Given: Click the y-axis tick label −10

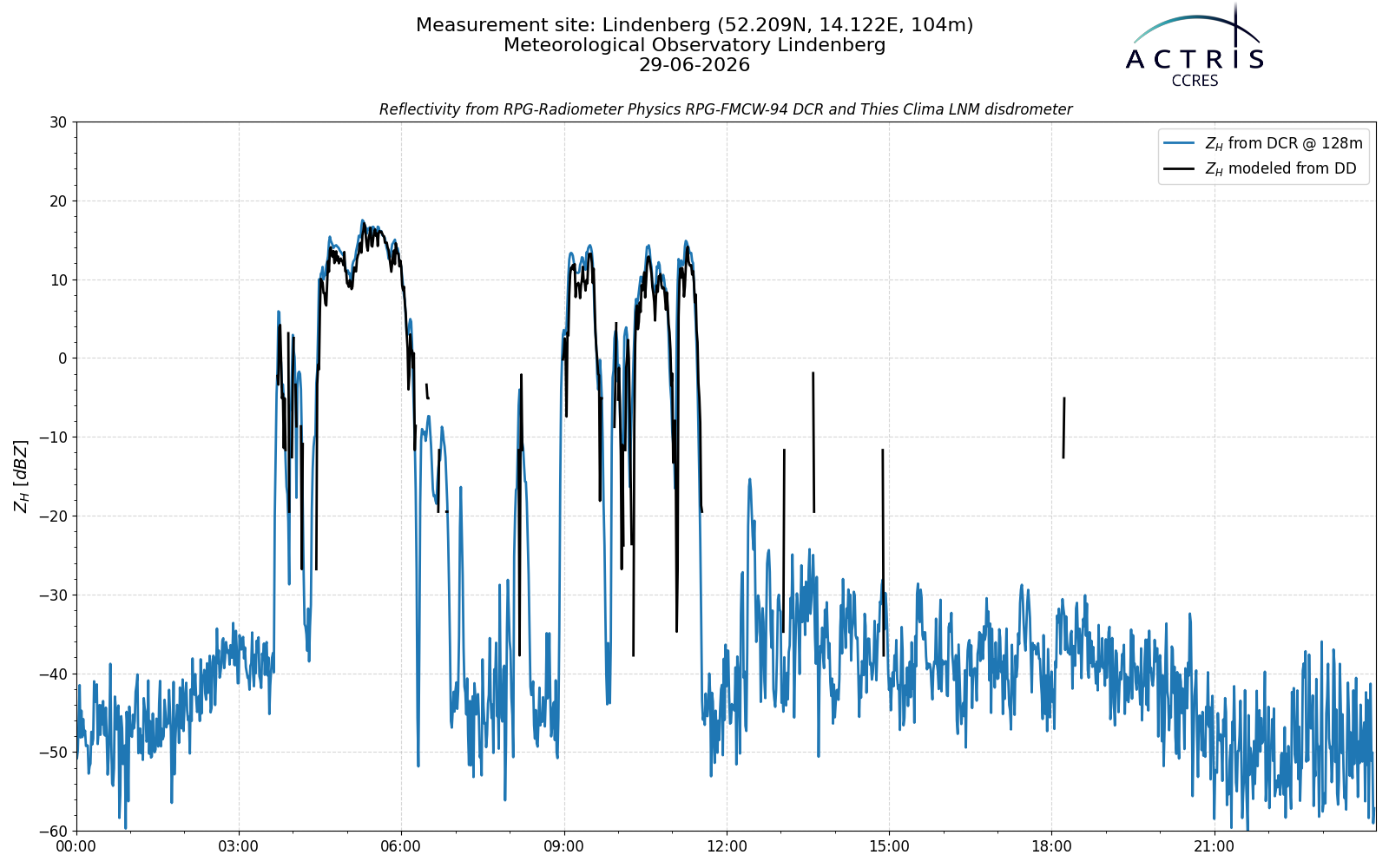Looking at the screenshot, I should coord(51,437).
